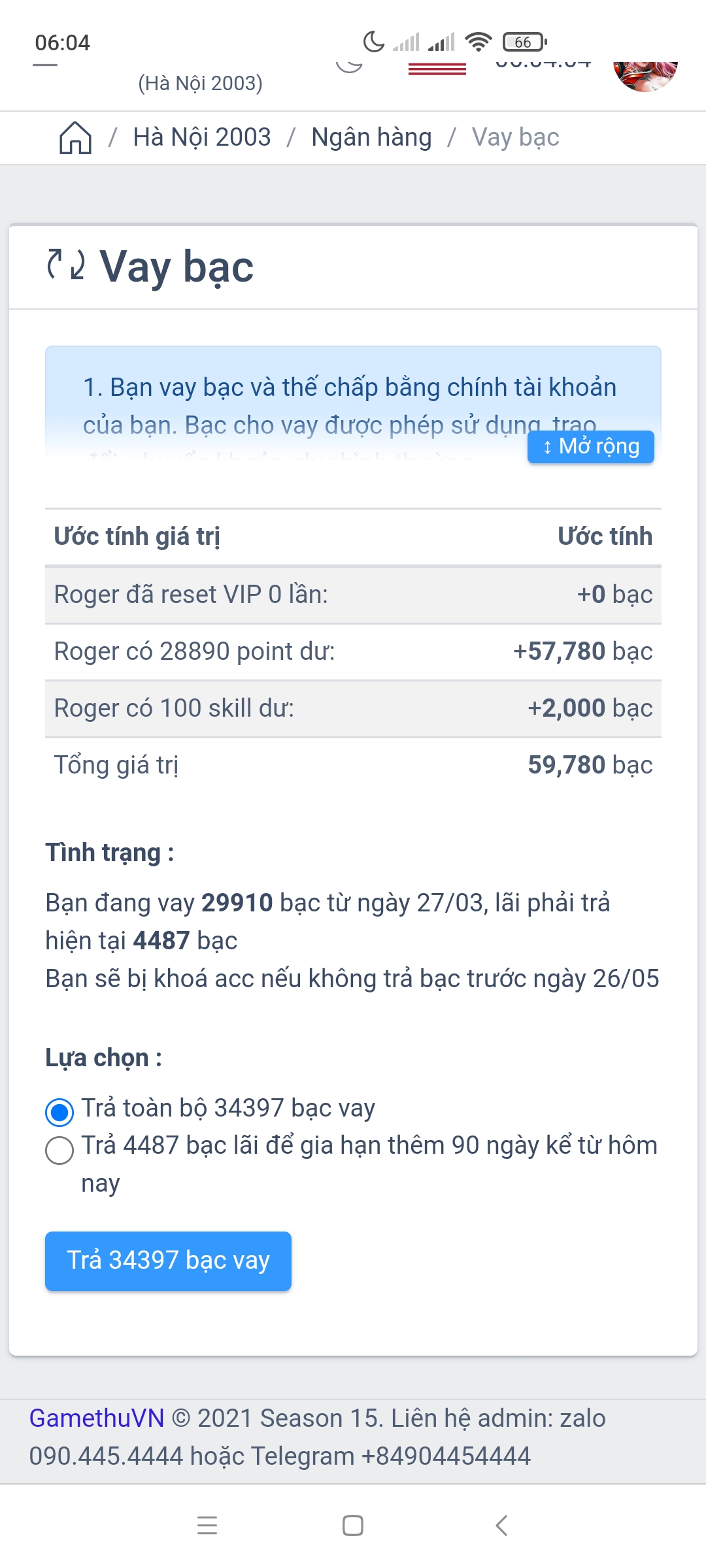Tap the red-striped flag icon in header
The width and height of the screenshot is (706, 1568).
click(x=437, y=69)
